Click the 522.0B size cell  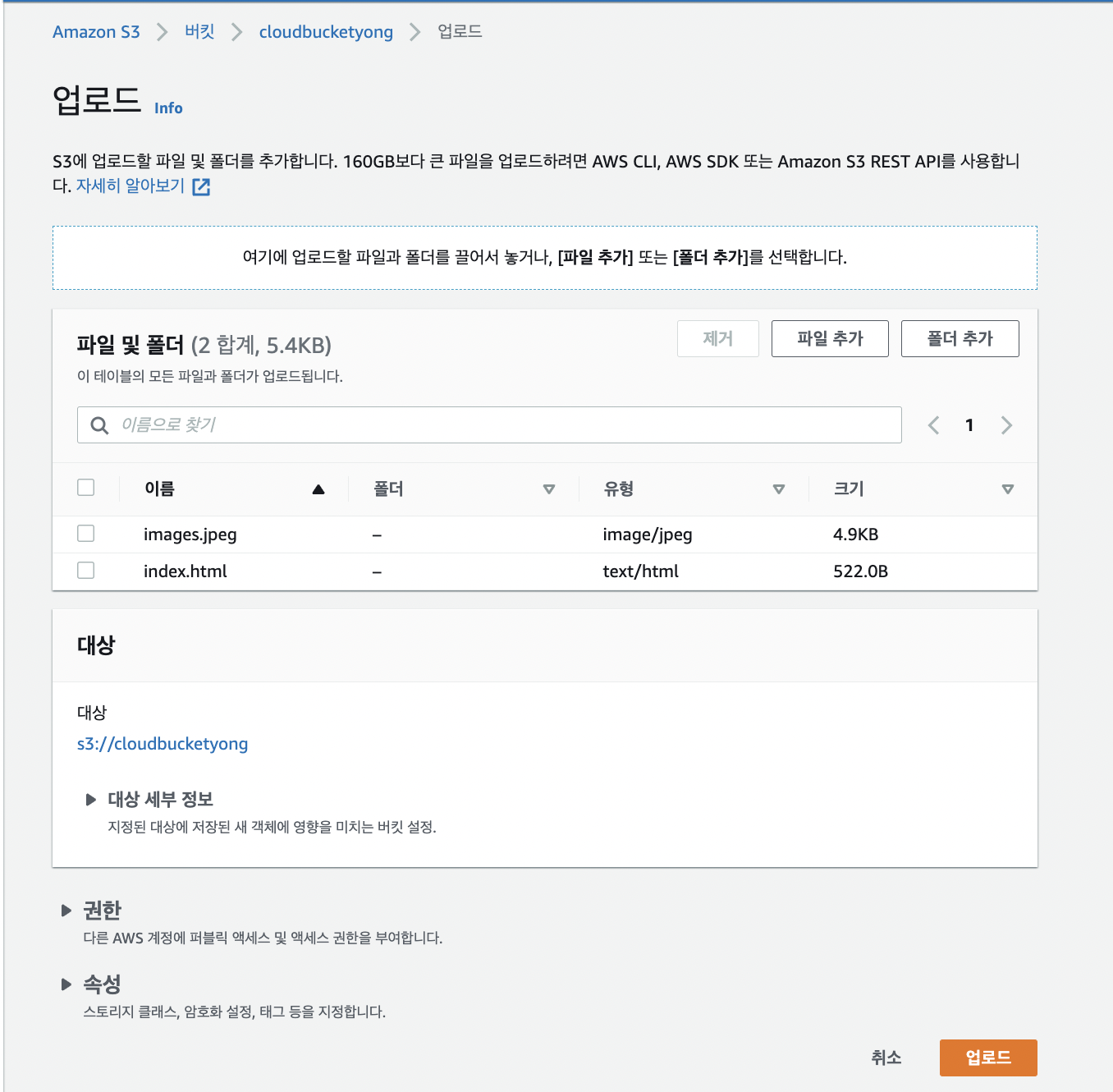[x=861, y=571]
